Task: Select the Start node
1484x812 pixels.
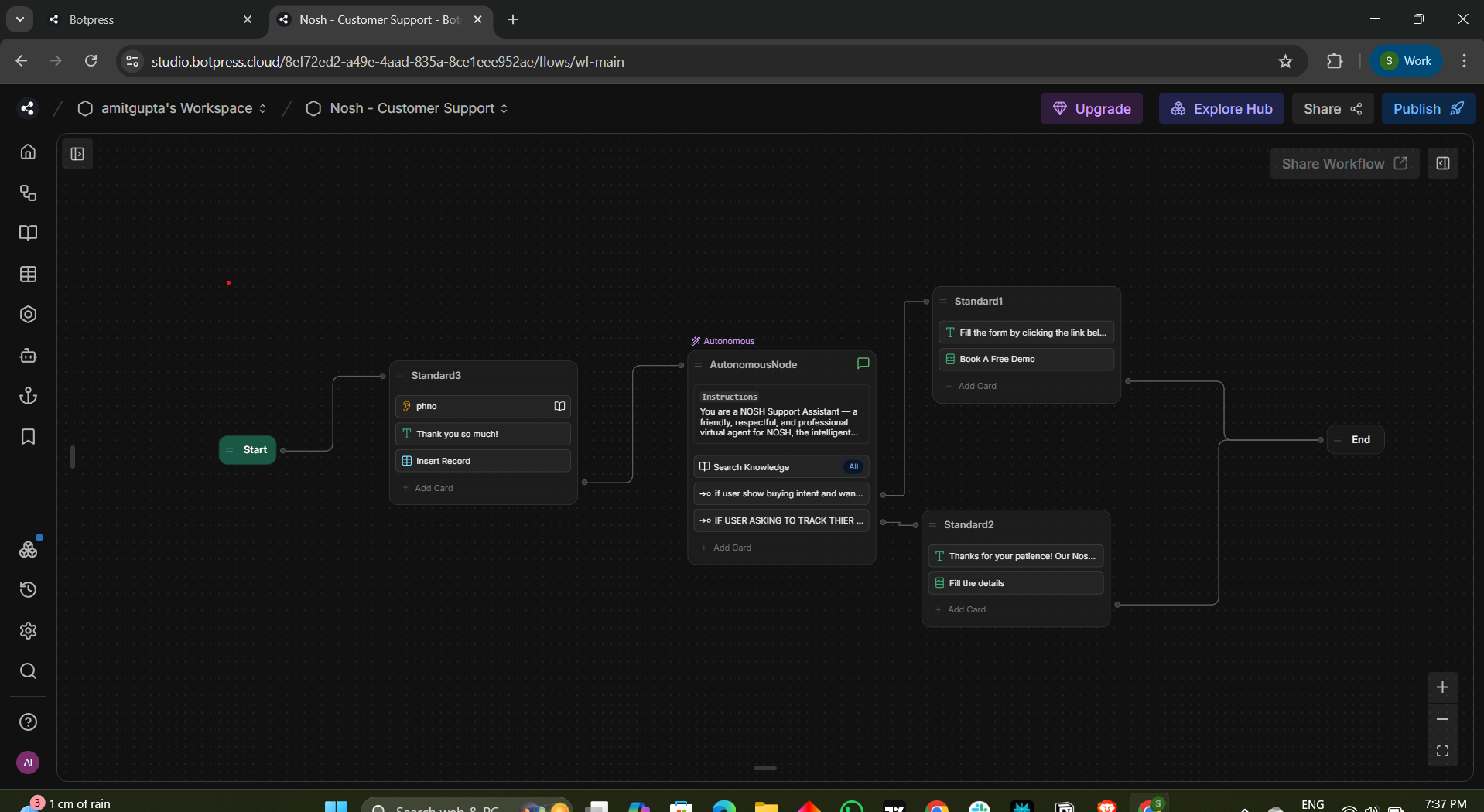Action: point(248,449)
